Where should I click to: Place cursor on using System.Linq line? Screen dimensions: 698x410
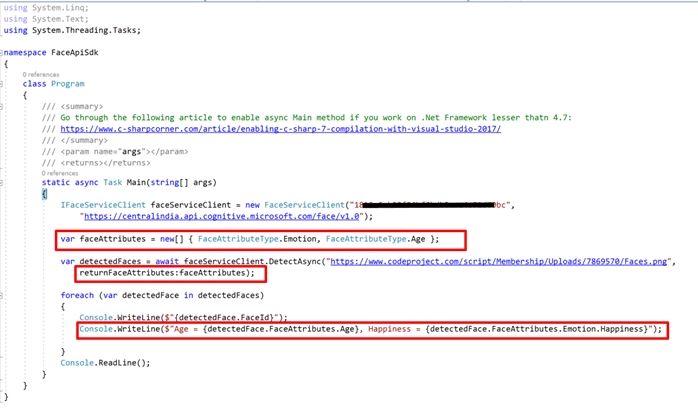coord(60,7)
